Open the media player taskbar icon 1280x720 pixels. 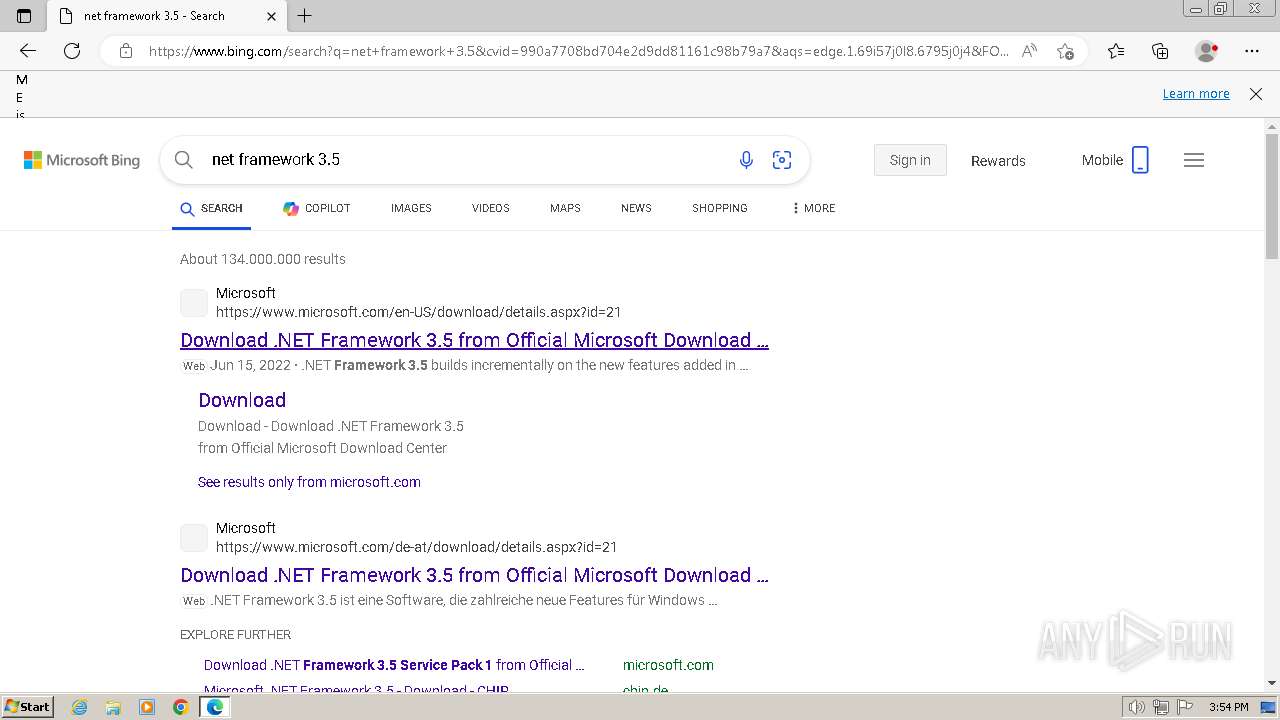(x=147, y=707)
